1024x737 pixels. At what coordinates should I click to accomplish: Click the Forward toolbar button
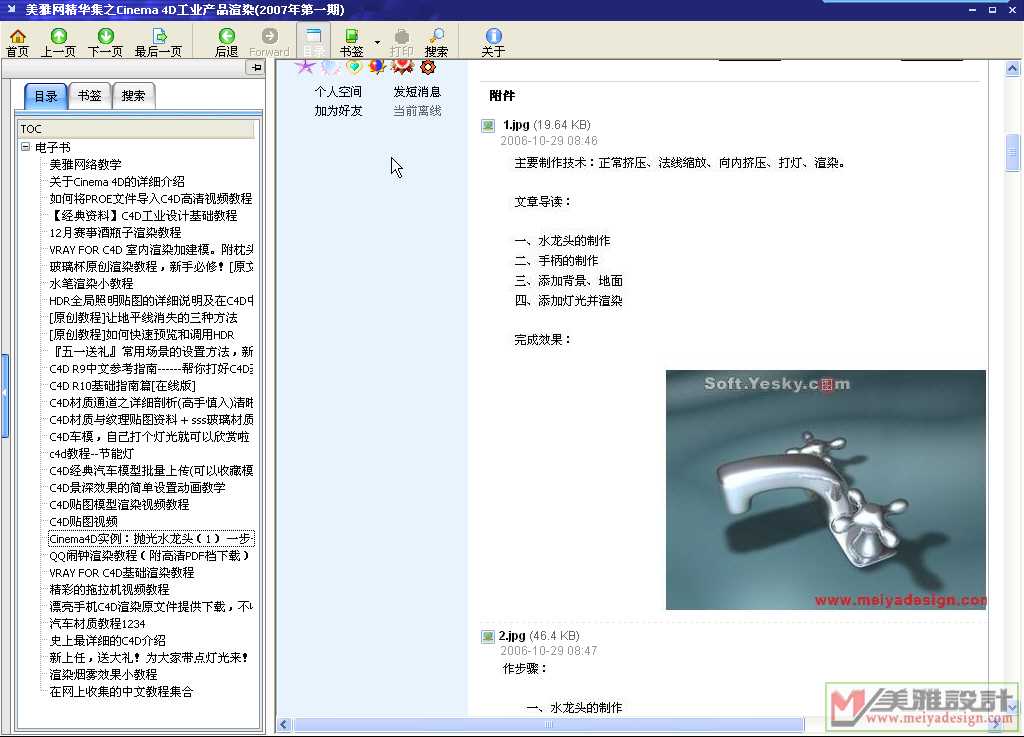(269, 42)
